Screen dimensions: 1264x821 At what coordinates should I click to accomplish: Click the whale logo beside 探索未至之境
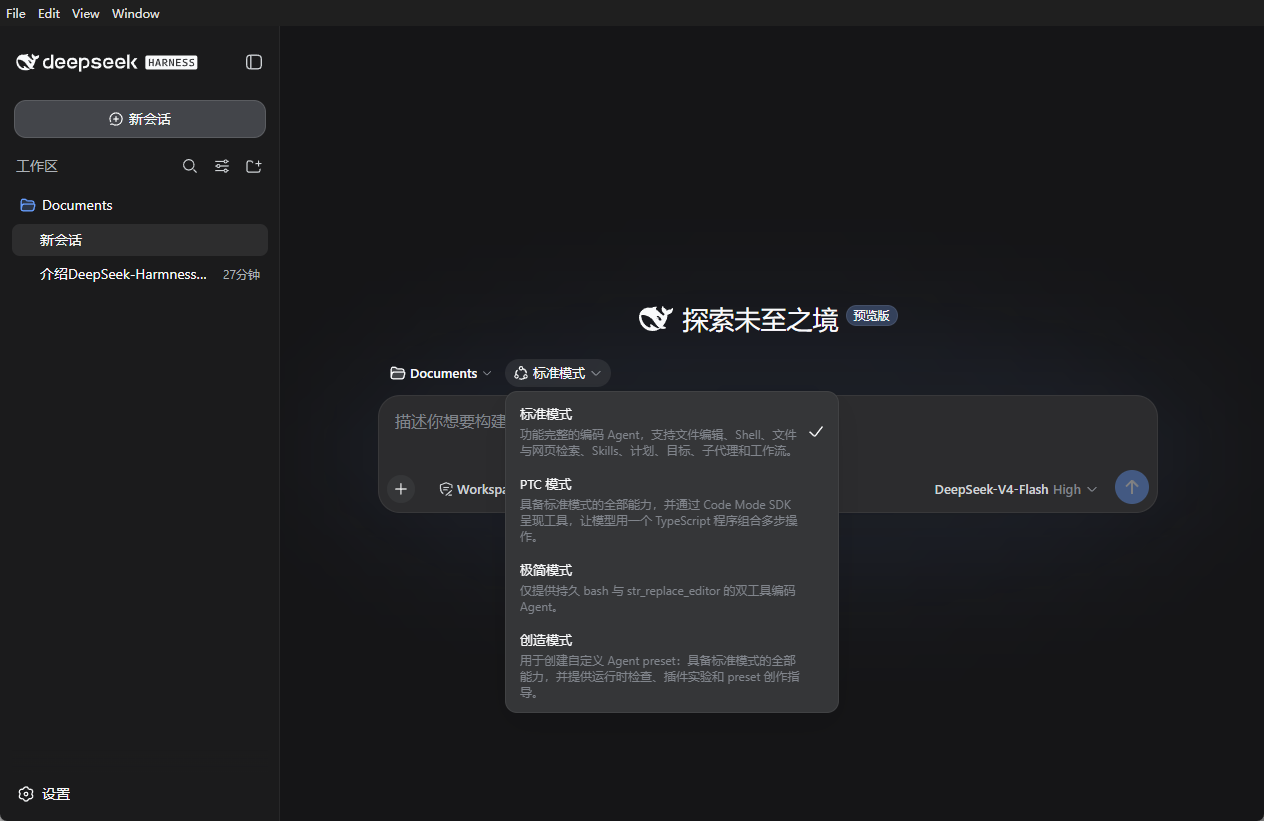[656, 318]
